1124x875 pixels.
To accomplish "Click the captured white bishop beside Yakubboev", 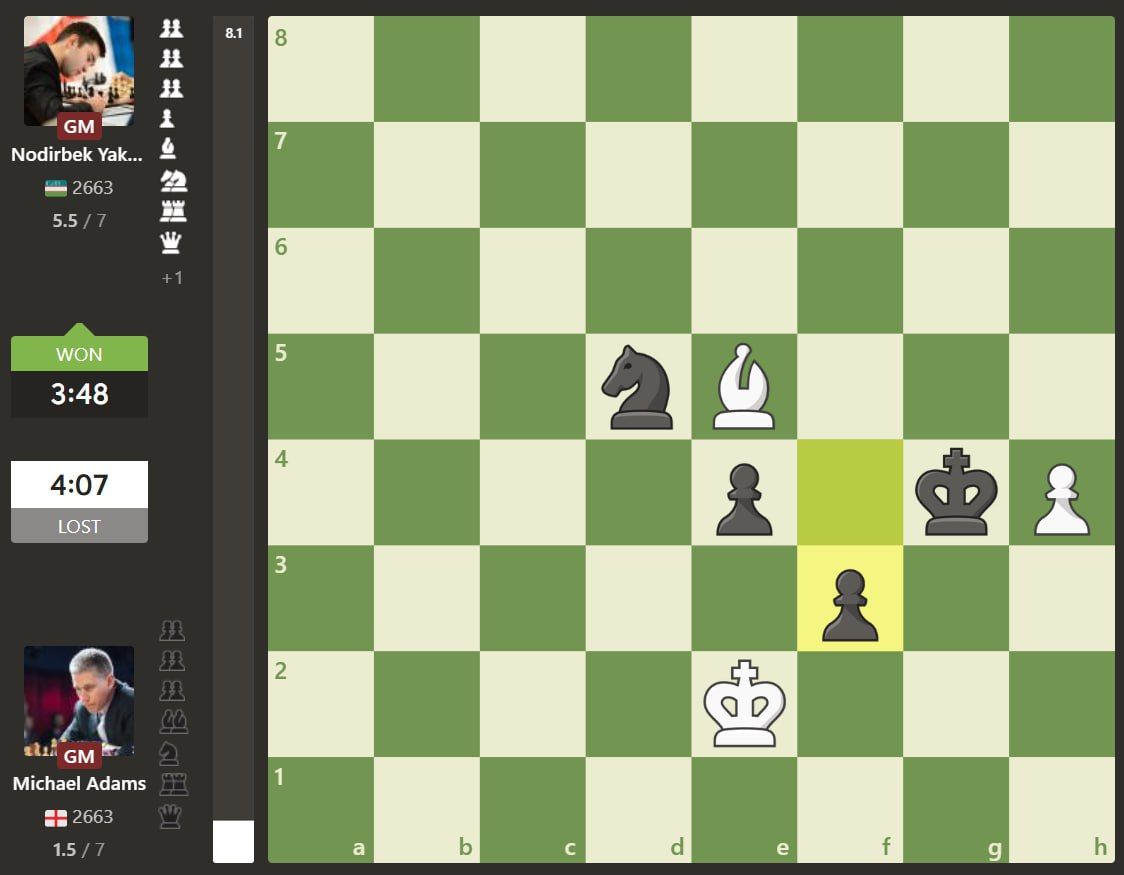I will pyautogui.click(x=168, y=148).
